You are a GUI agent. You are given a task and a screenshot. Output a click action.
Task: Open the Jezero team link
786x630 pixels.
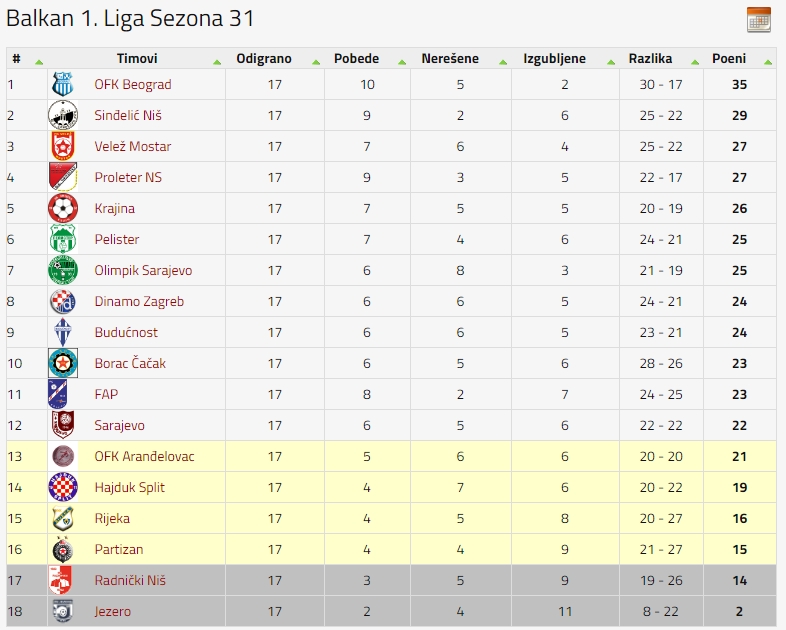tap(113, 611)
